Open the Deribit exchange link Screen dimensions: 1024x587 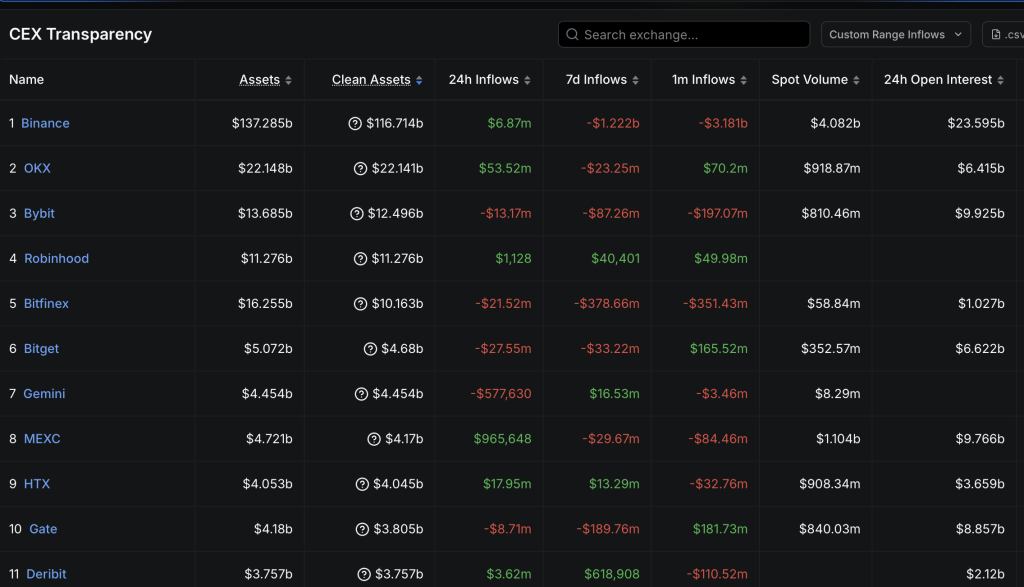[x=46, y=574]
